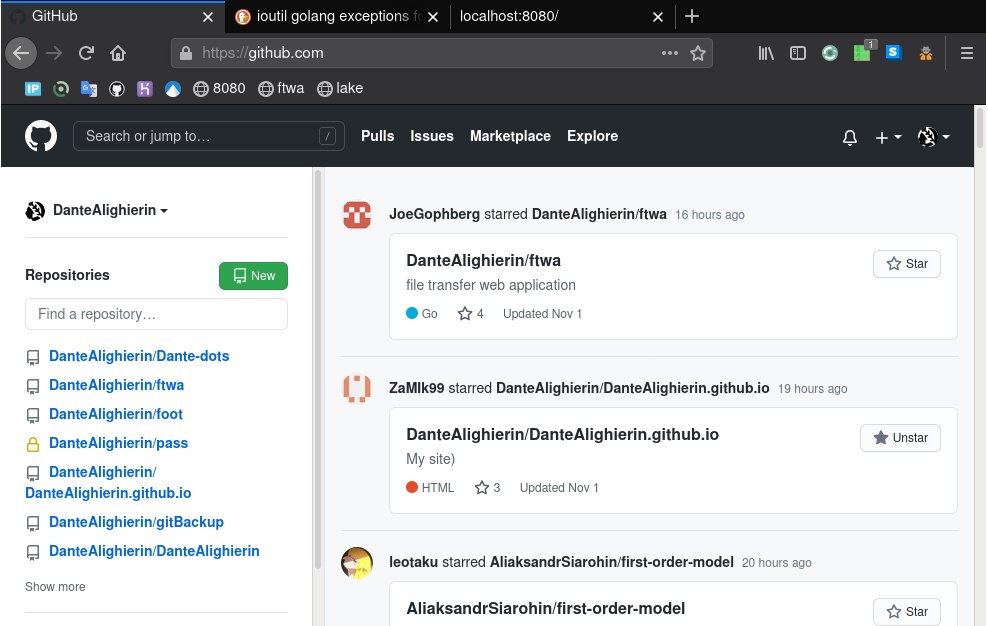Image resolution: width=988 pixels, height=626 pixels.
Task: Bookmark this page with the star icon
Action: point(698,53)
